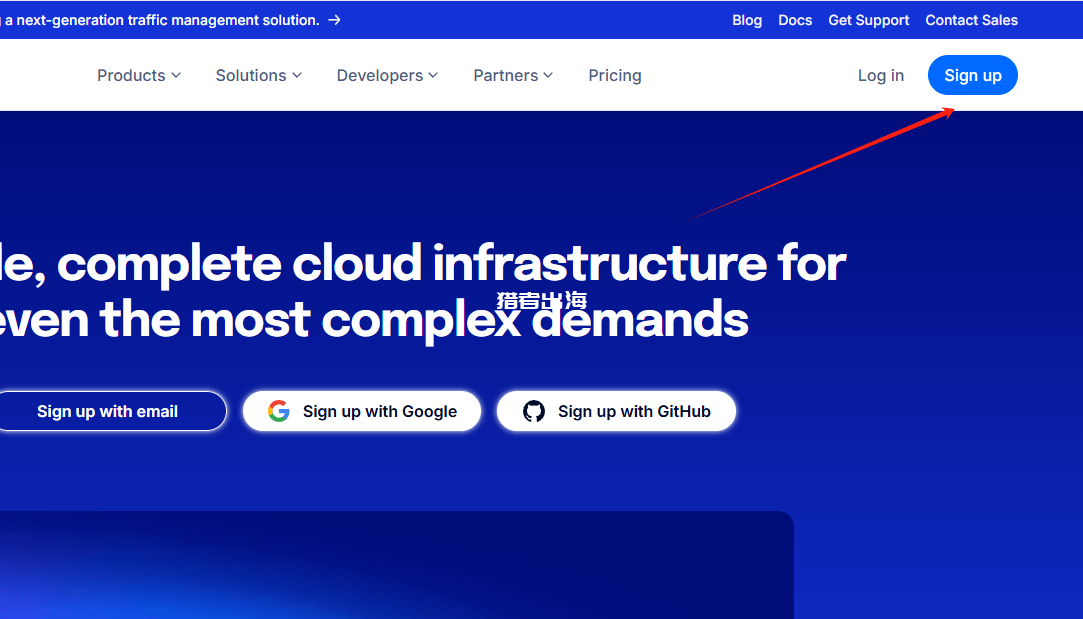This screenshot has width=1083, height=619.
Task: Open the Products menu
Action: click(x=139, y=75)
